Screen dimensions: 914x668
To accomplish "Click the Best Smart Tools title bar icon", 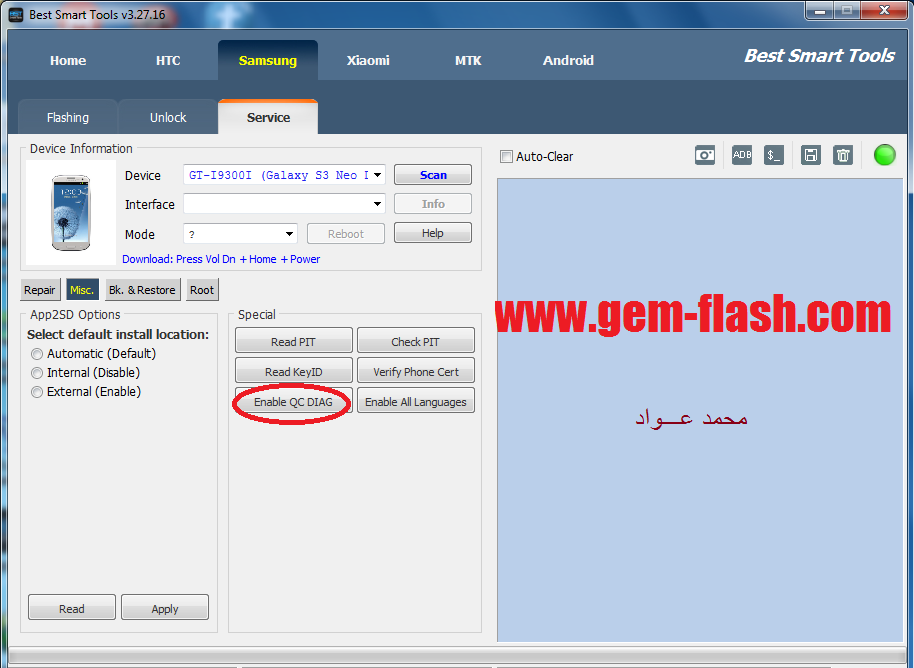I will (16, 15).
